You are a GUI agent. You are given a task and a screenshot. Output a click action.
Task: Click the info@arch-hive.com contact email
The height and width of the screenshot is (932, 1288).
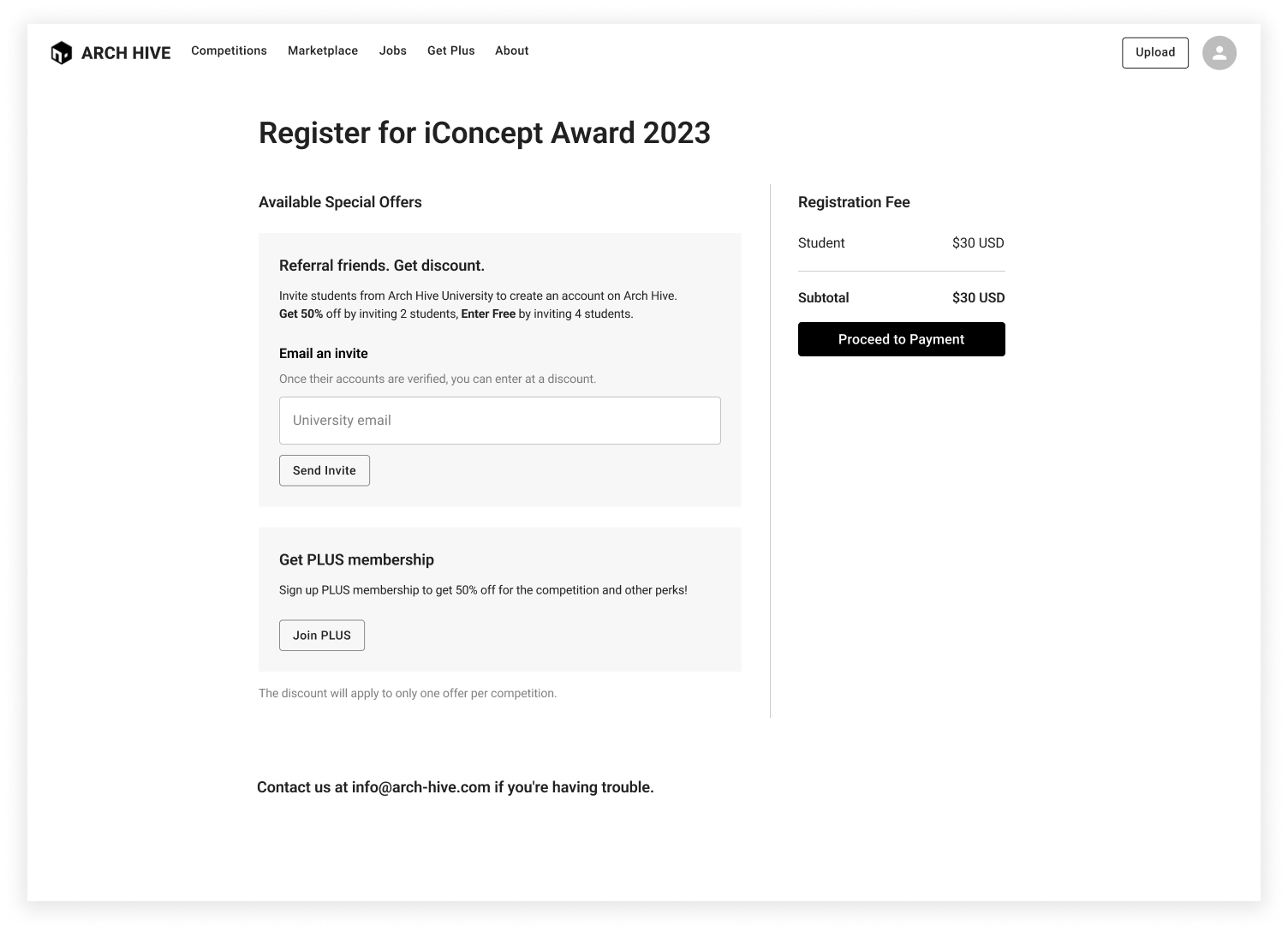pos(421,787)
